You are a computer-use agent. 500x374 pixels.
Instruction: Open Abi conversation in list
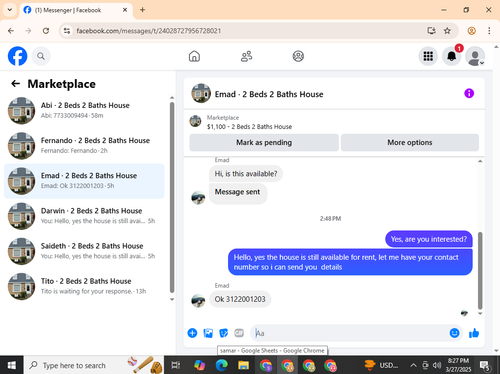tap(84, 110)
